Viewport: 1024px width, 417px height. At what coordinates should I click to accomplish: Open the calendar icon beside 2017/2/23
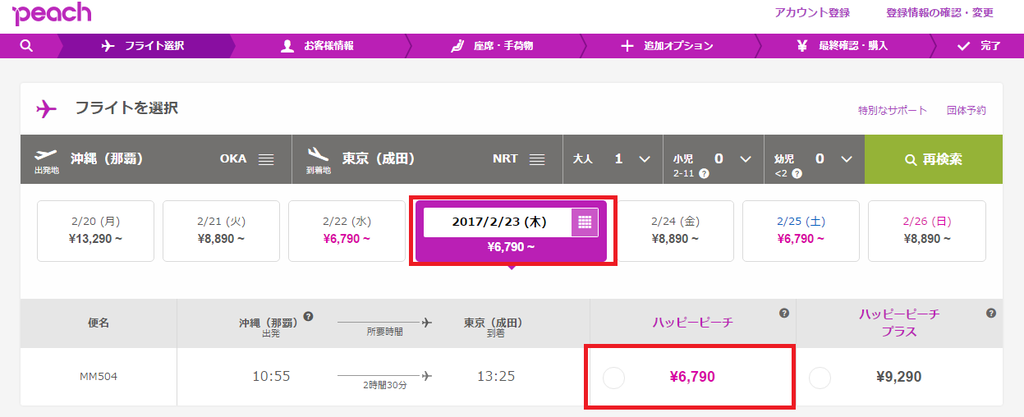pyautogui.click(x=584, y=223)
